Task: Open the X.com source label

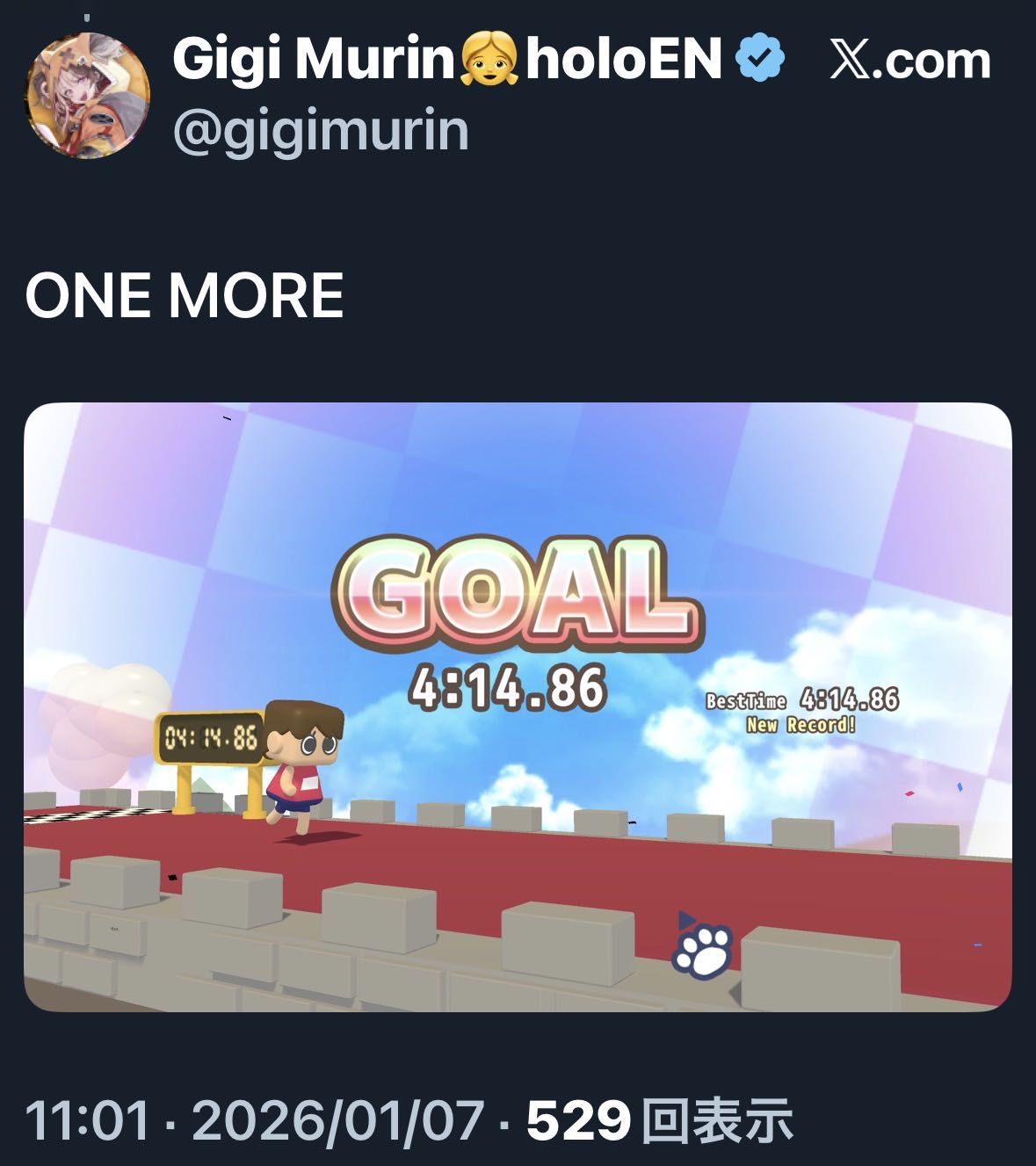Action: click(x=910, y=61)
